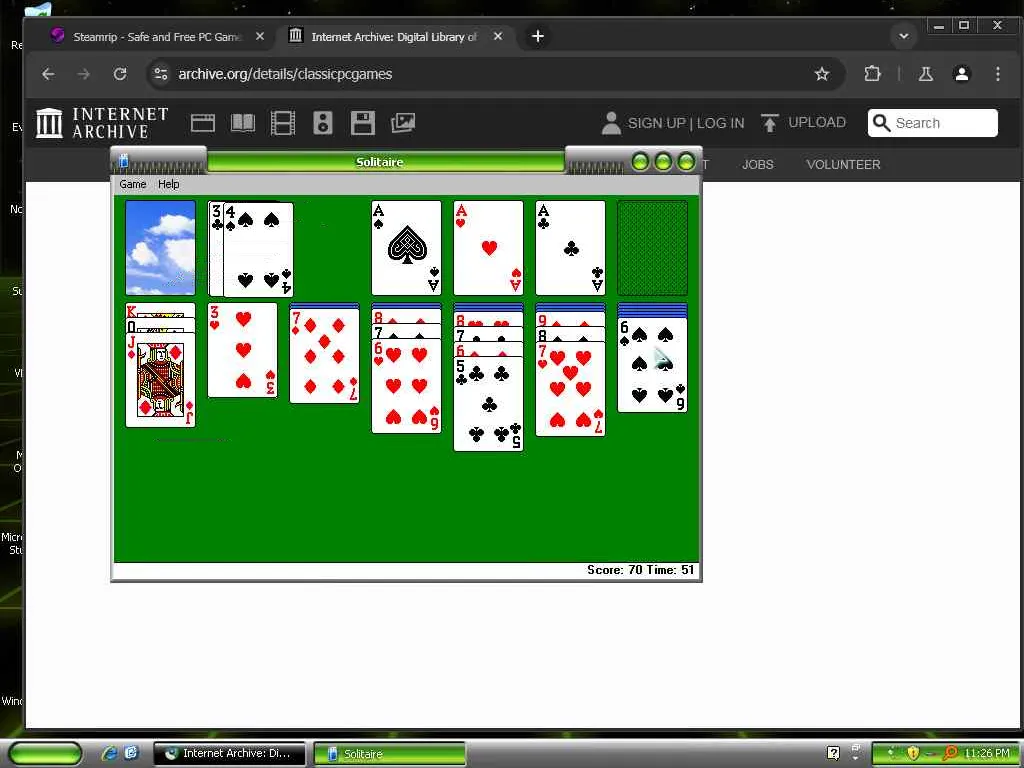Select the 7 of hearts card
Image resolution: width=1024 pixels, height=768 pixels.
570,389
